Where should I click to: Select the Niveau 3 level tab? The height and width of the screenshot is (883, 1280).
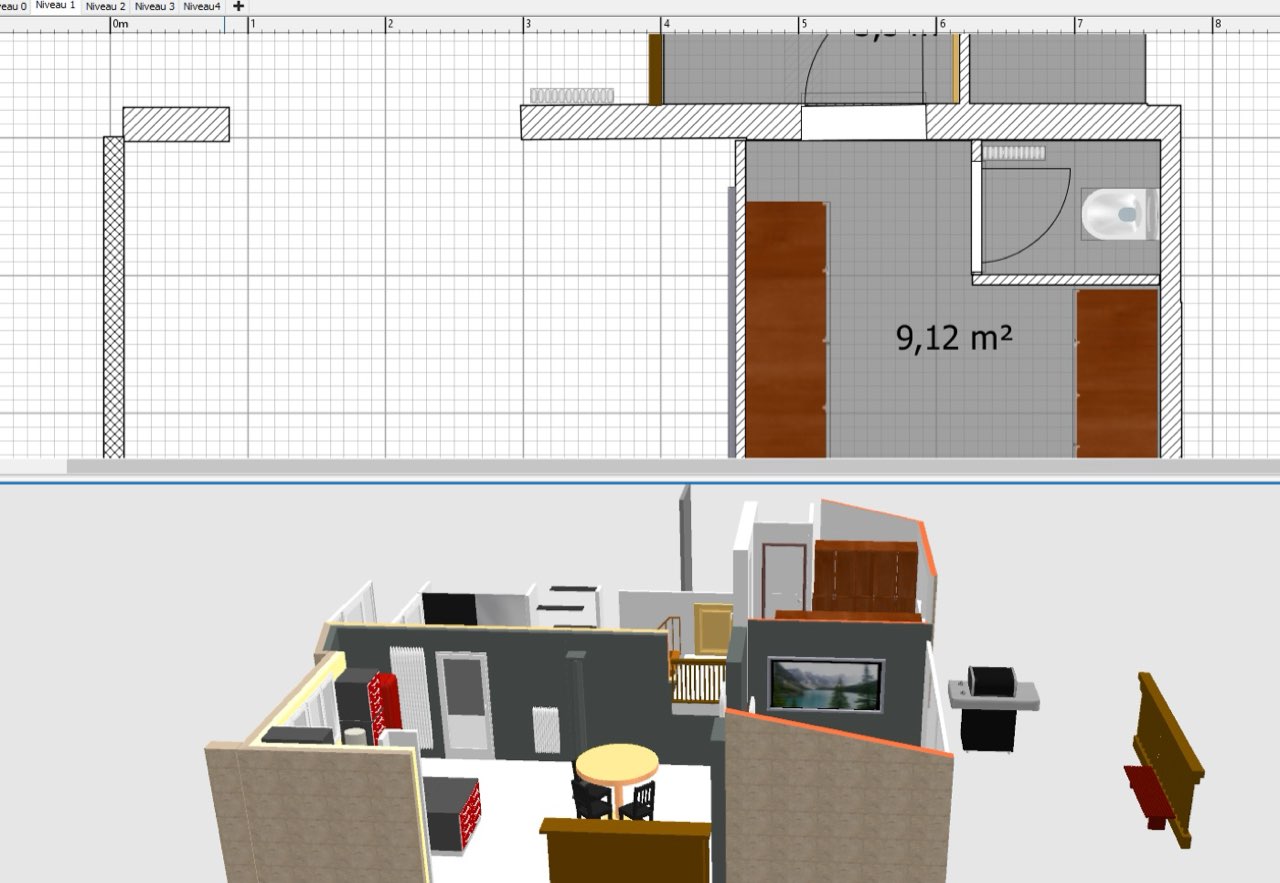point(154,6)
